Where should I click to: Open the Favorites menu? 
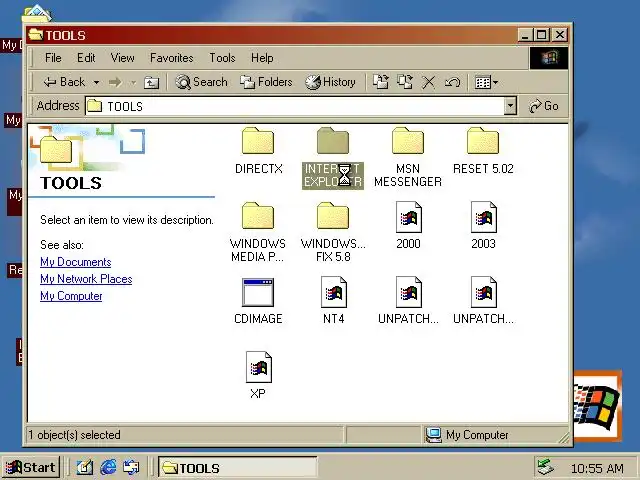pyautogui.click(x=171, y=58)
